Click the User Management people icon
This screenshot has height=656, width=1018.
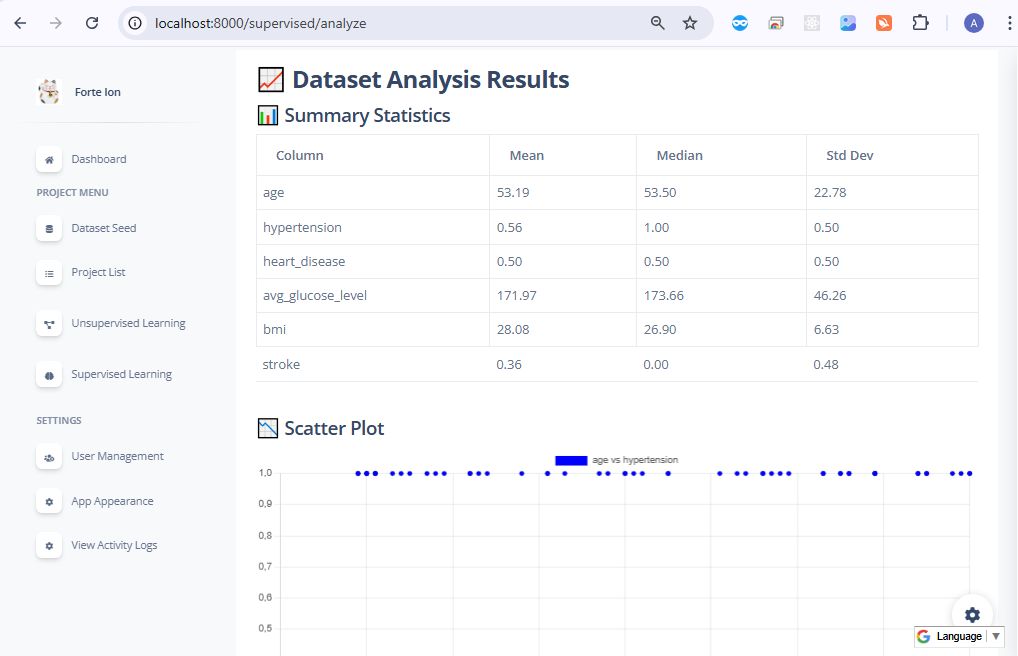49,457
